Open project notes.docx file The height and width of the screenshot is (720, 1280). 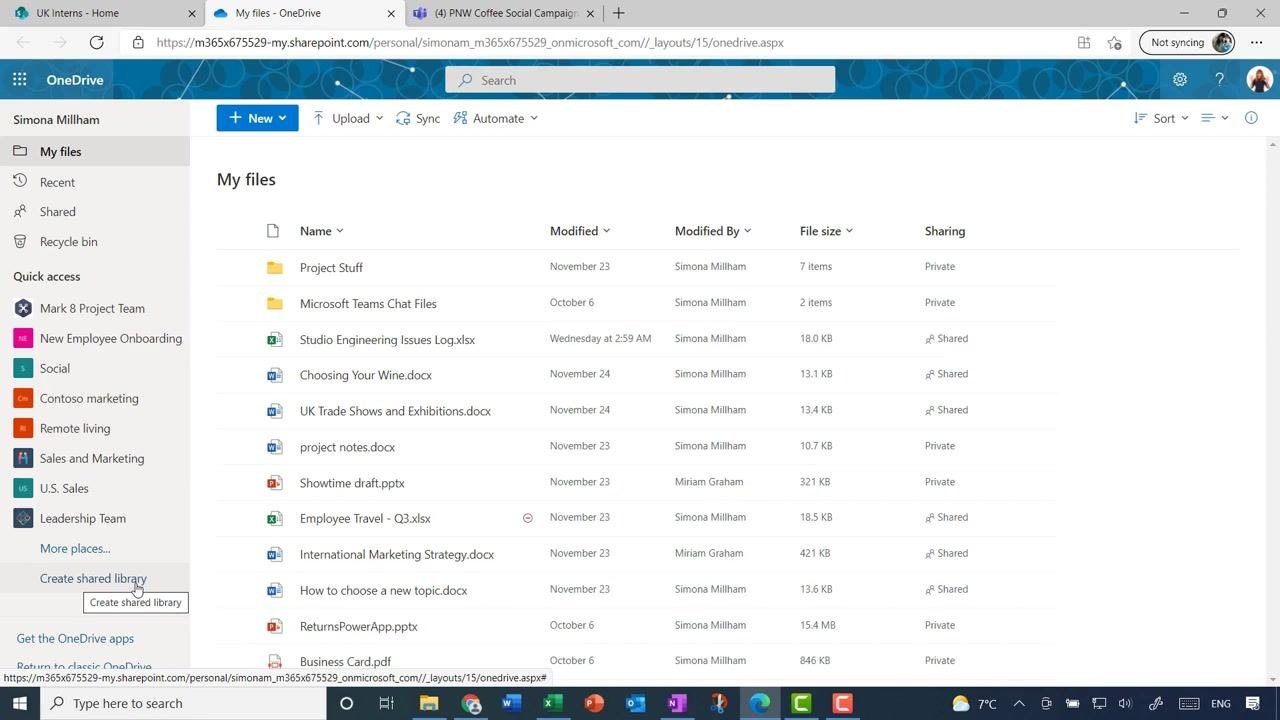coord(347,447)
